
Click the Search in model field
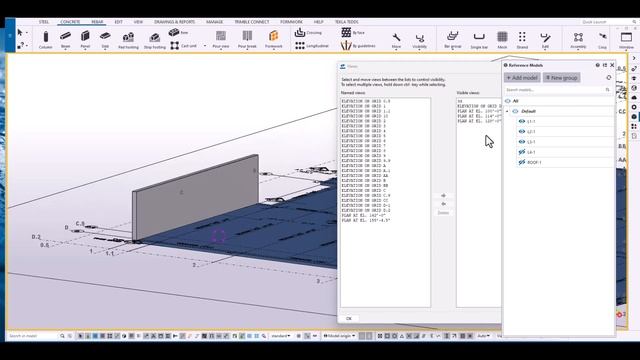tap(33, 336)
